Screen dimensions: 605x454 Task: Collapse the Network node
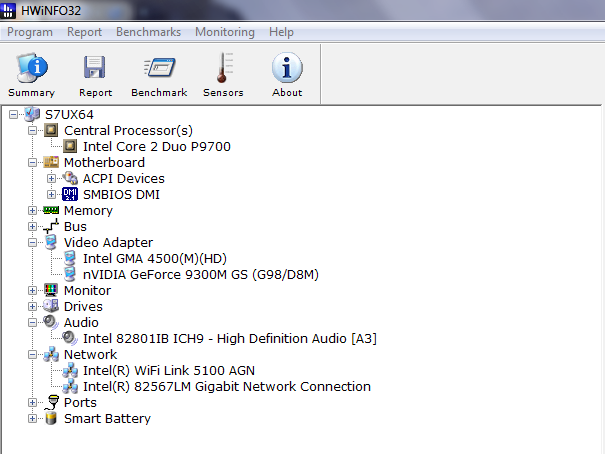point(32,354)
